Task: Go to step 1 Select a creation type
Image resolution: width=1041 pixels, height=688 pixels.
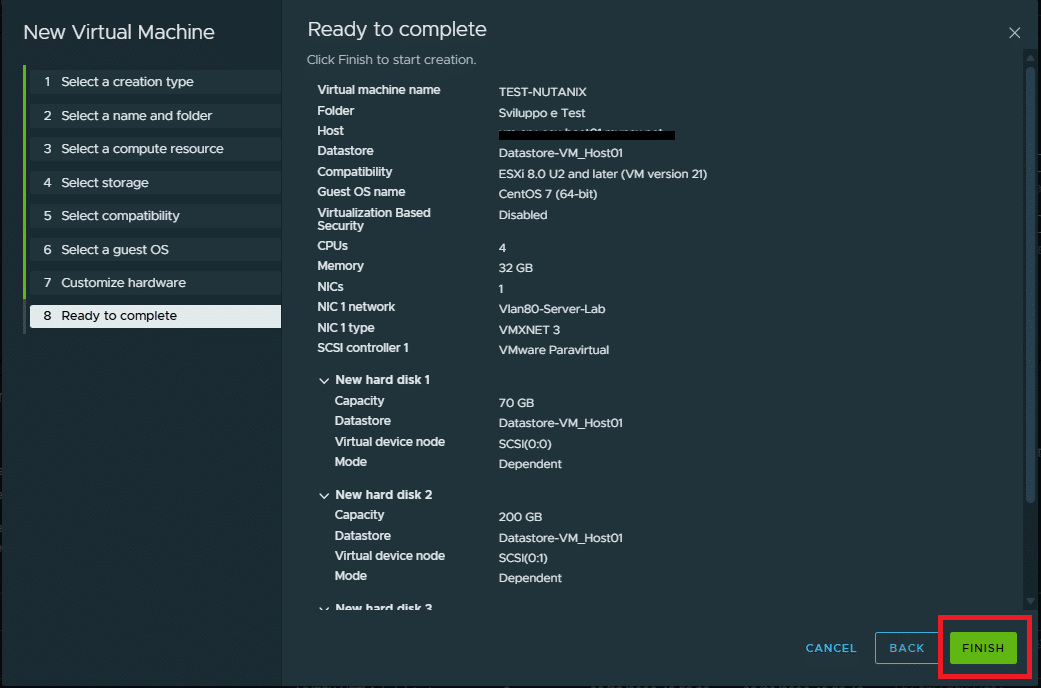Action: click(127, 82)
